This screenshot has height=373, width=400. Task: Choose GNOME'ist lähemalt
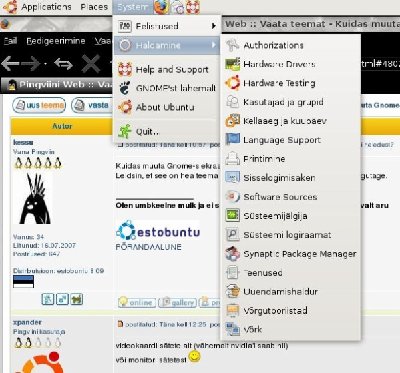pyautogui.click(x=167, y=88)
